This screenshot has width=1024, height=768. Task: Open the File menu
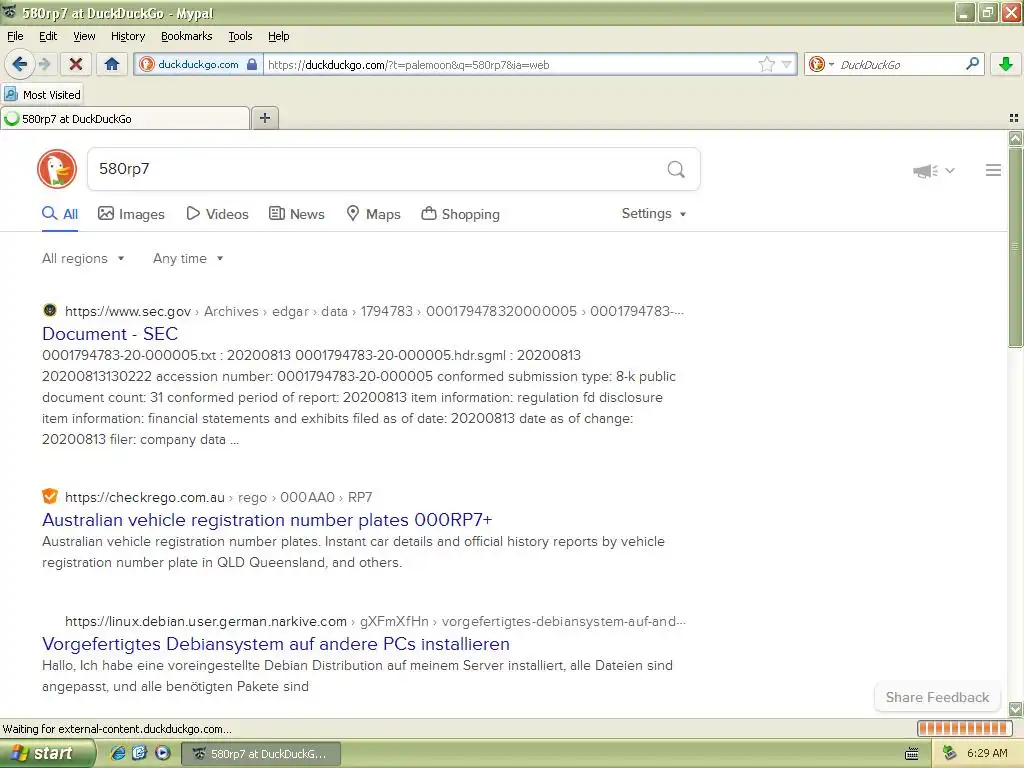click(15, 36)
